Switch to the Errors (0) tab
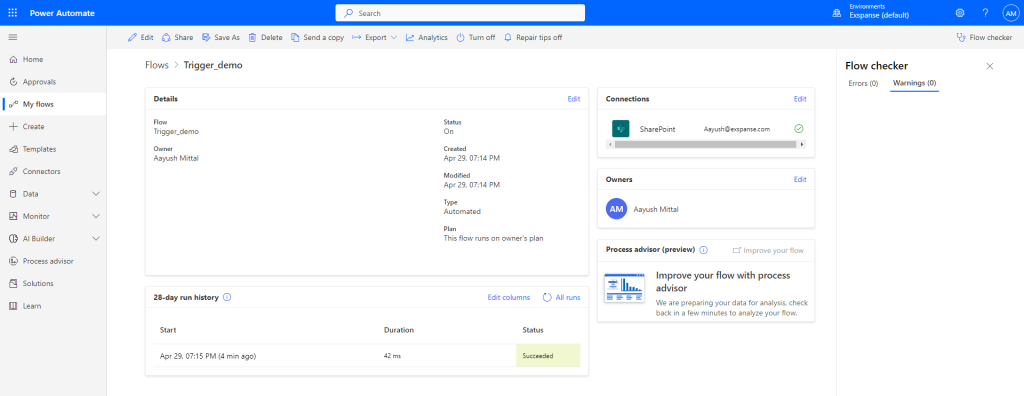This screenshot has width=1024, height=396. [x=863, y=84]
